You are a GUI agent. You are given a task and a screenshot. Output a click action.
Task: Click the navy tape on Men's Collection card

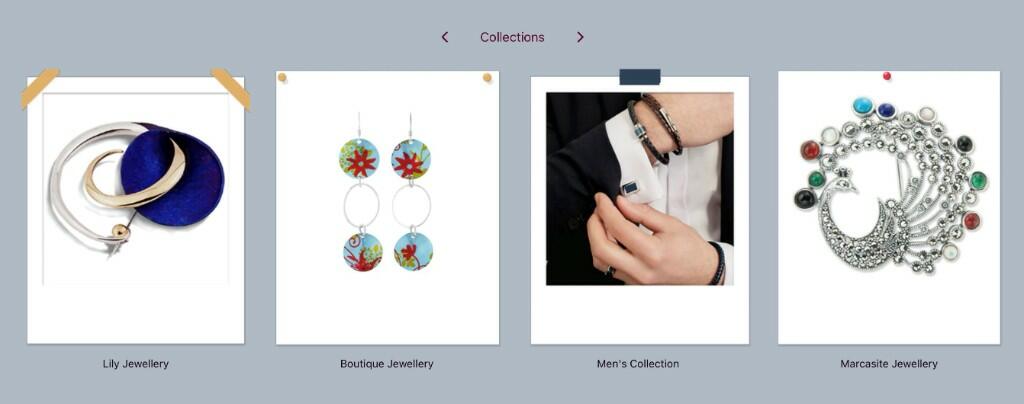point(640,77)
